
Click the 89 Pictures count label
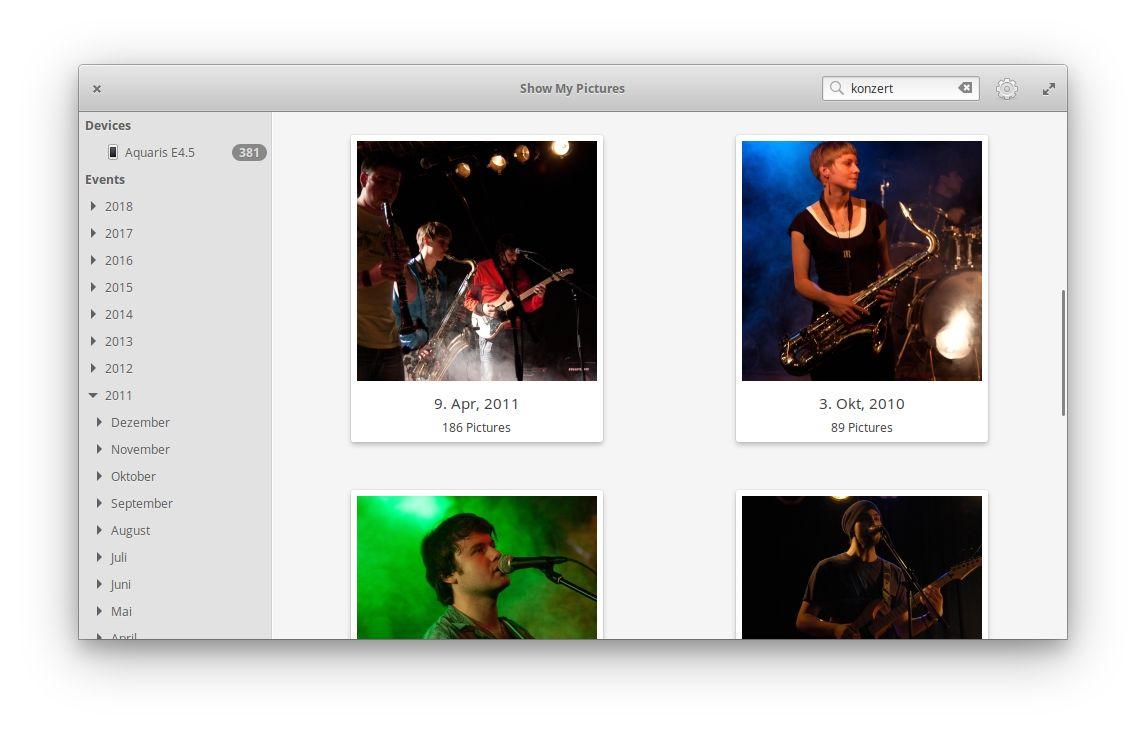coord(862,427)
